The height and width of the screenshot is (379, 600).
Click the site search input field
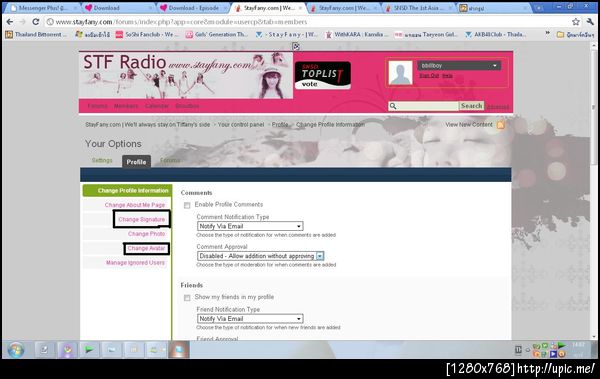428,106
